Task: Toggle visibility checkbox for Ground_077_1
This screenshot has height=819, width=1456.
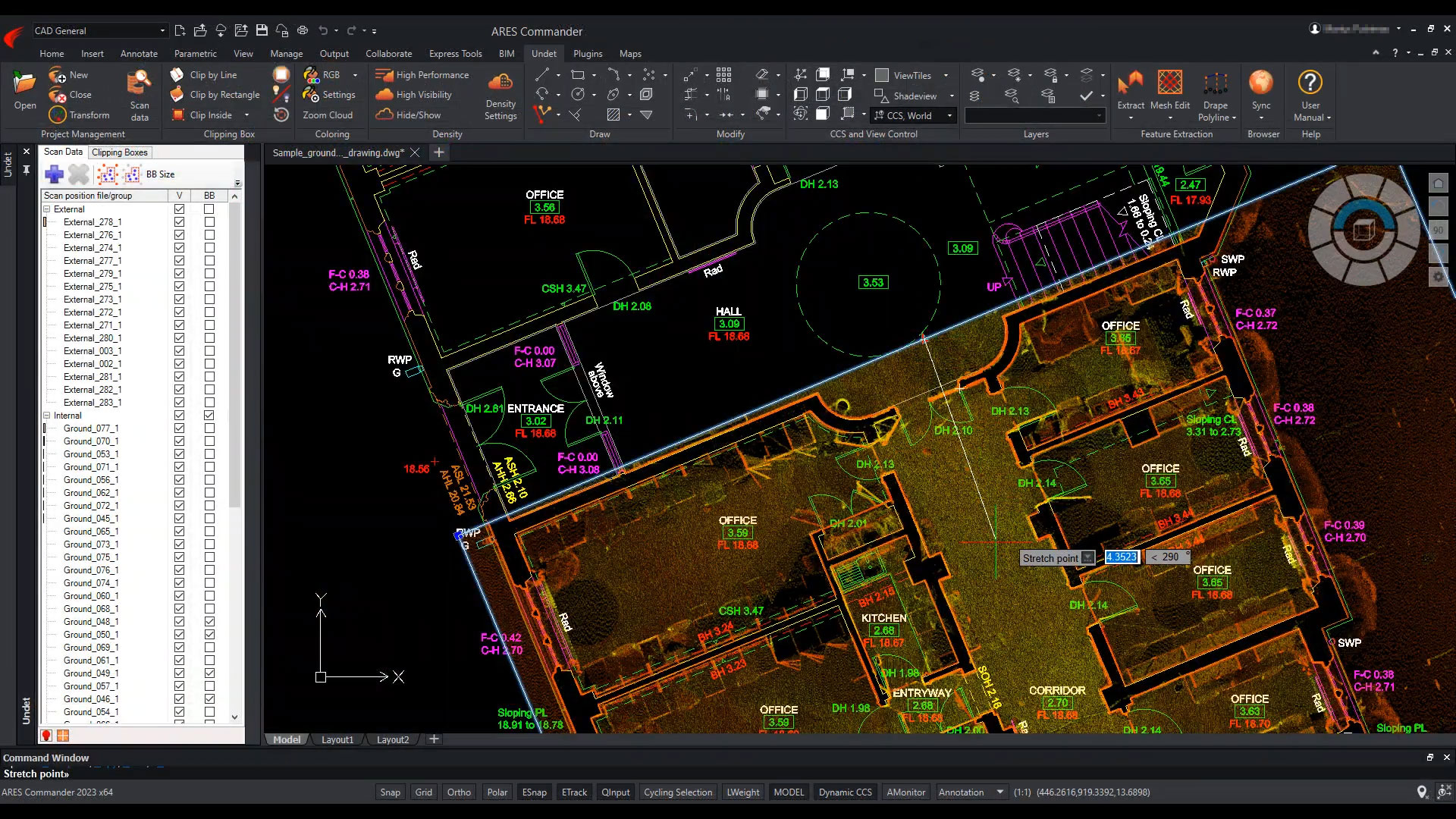Action: [179, 428]
